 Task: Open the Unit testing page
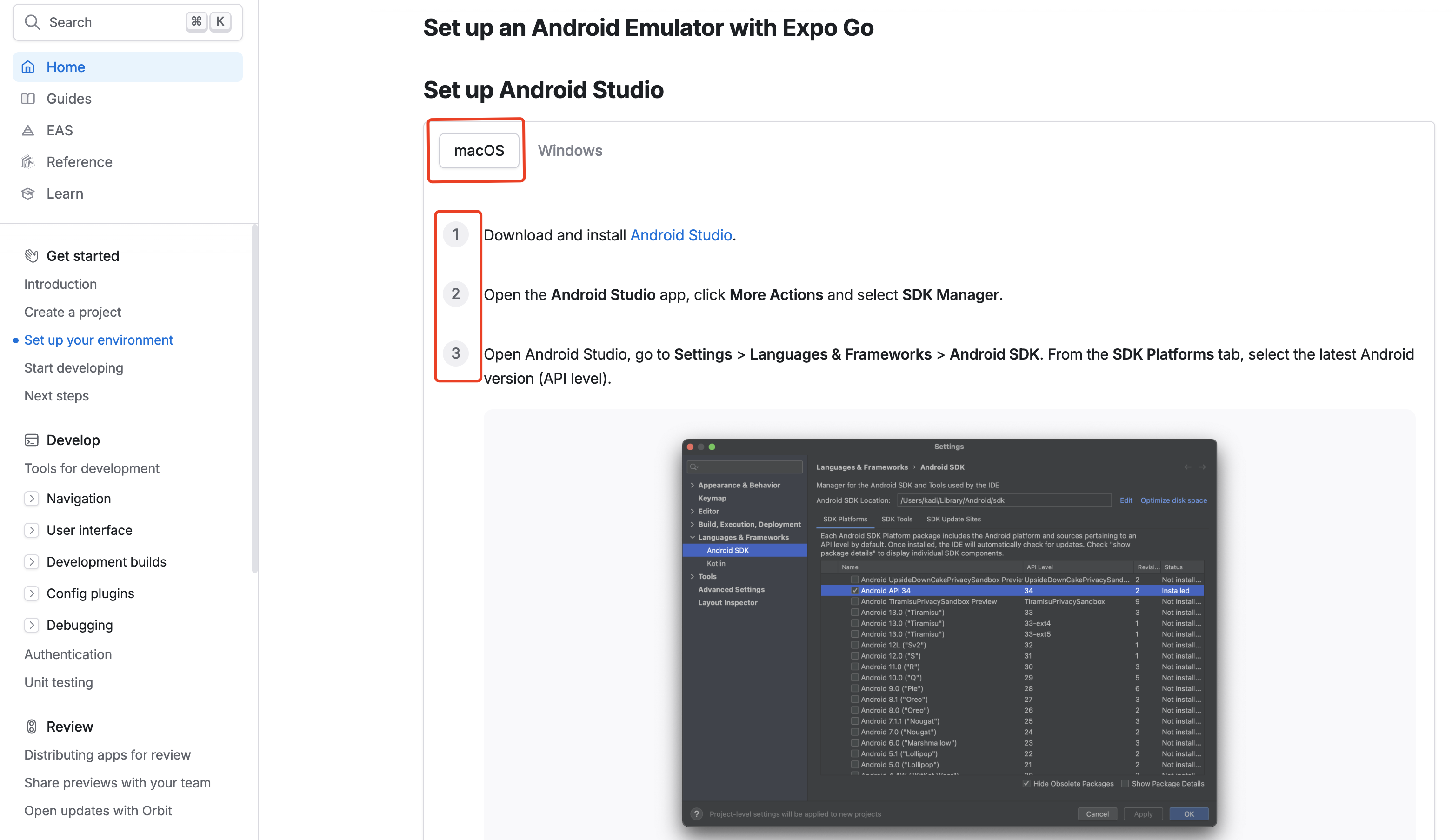coord(58,682)
